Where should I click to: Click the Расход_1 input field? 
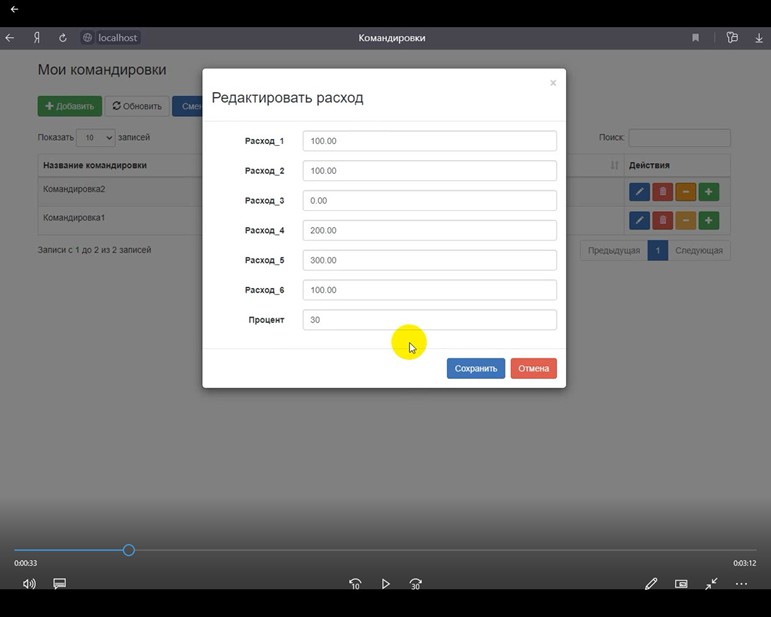[x=429, y=141]
